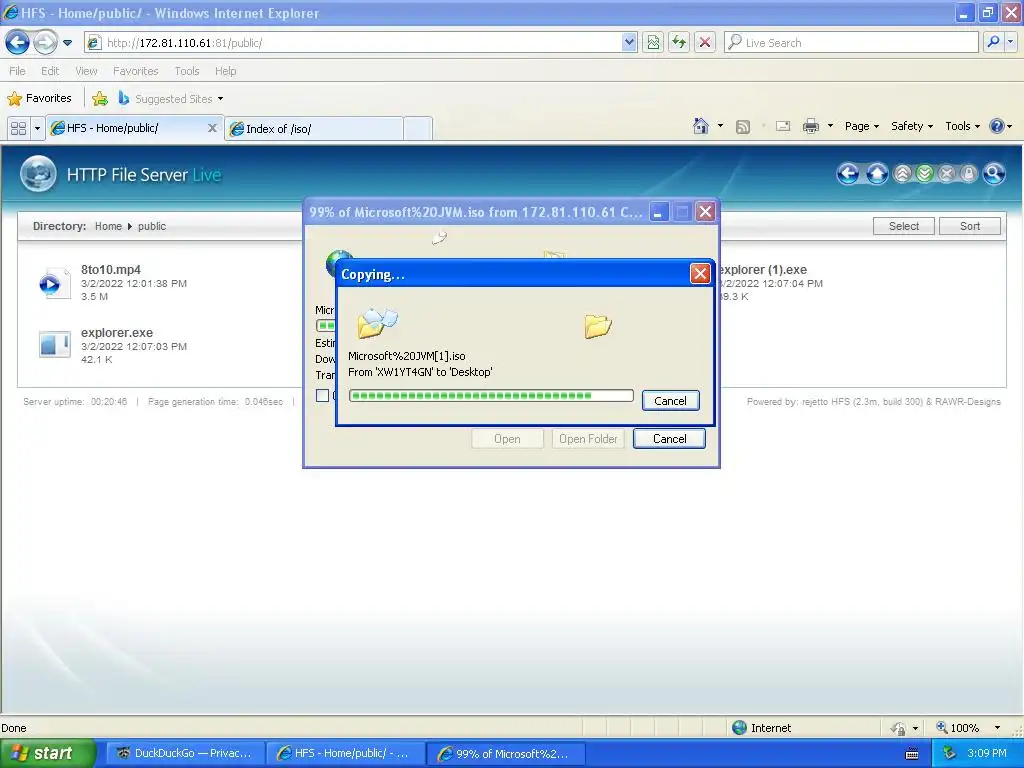Open the View menu
This screenshot has height=768, width=1024.
(86, 71)
